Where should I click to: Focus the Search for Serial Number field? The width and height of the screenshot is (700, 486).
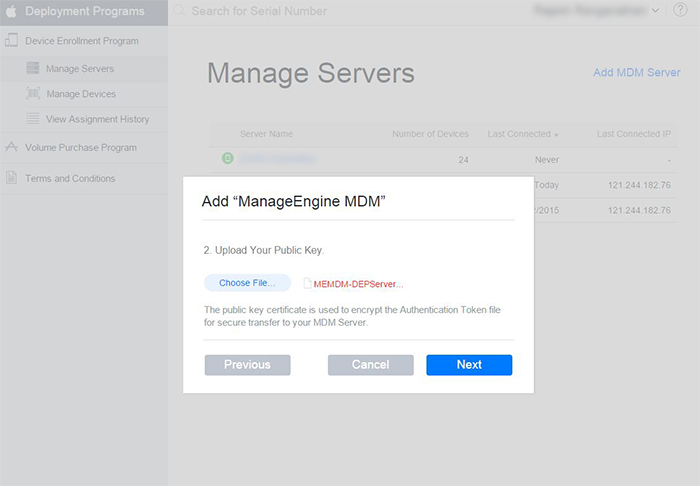coord(259,11)
